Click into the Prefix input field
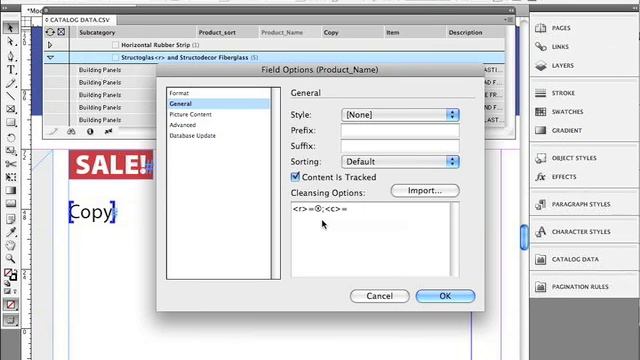640x360 pixels. pos(400,130)
